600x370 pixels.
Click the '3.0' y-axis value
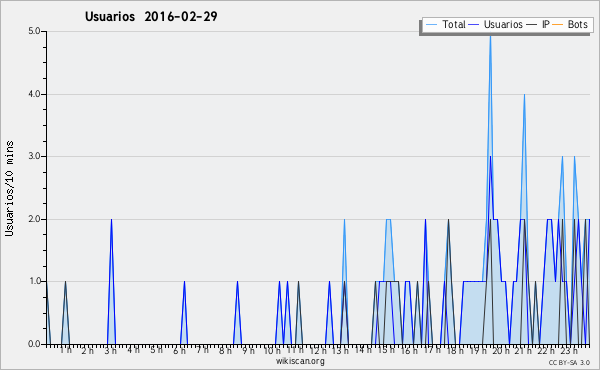click(34, 156)
